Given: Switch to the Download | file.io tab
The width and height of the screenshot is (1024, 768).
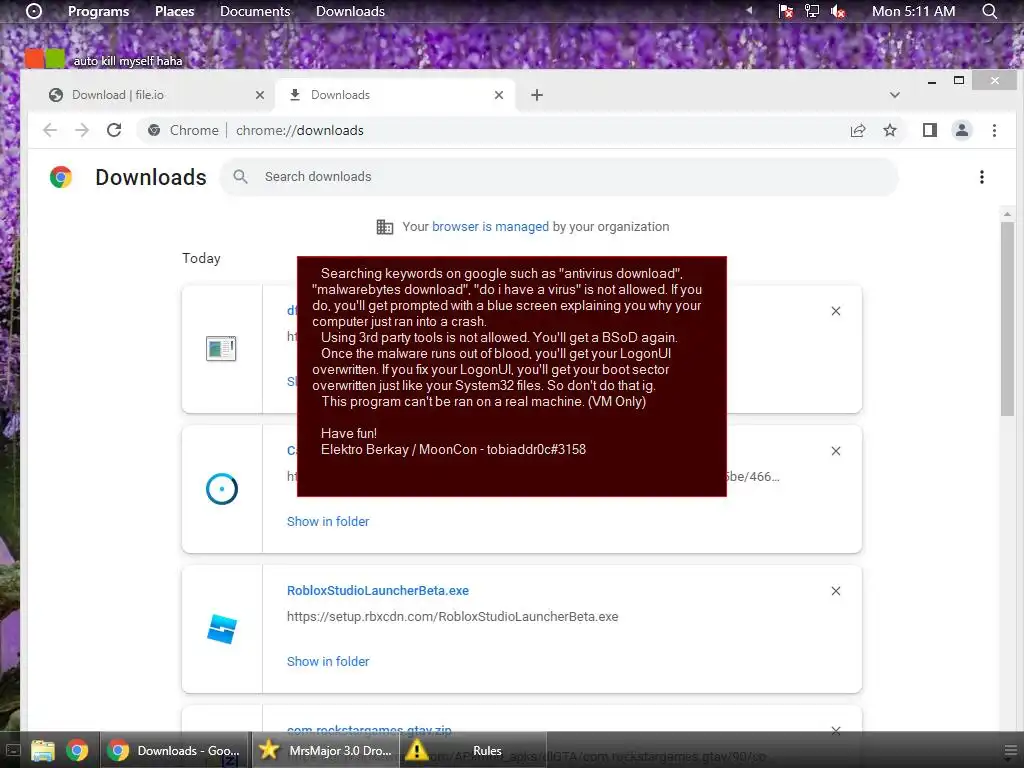Looking at the screenshot, I should [157, 95].
